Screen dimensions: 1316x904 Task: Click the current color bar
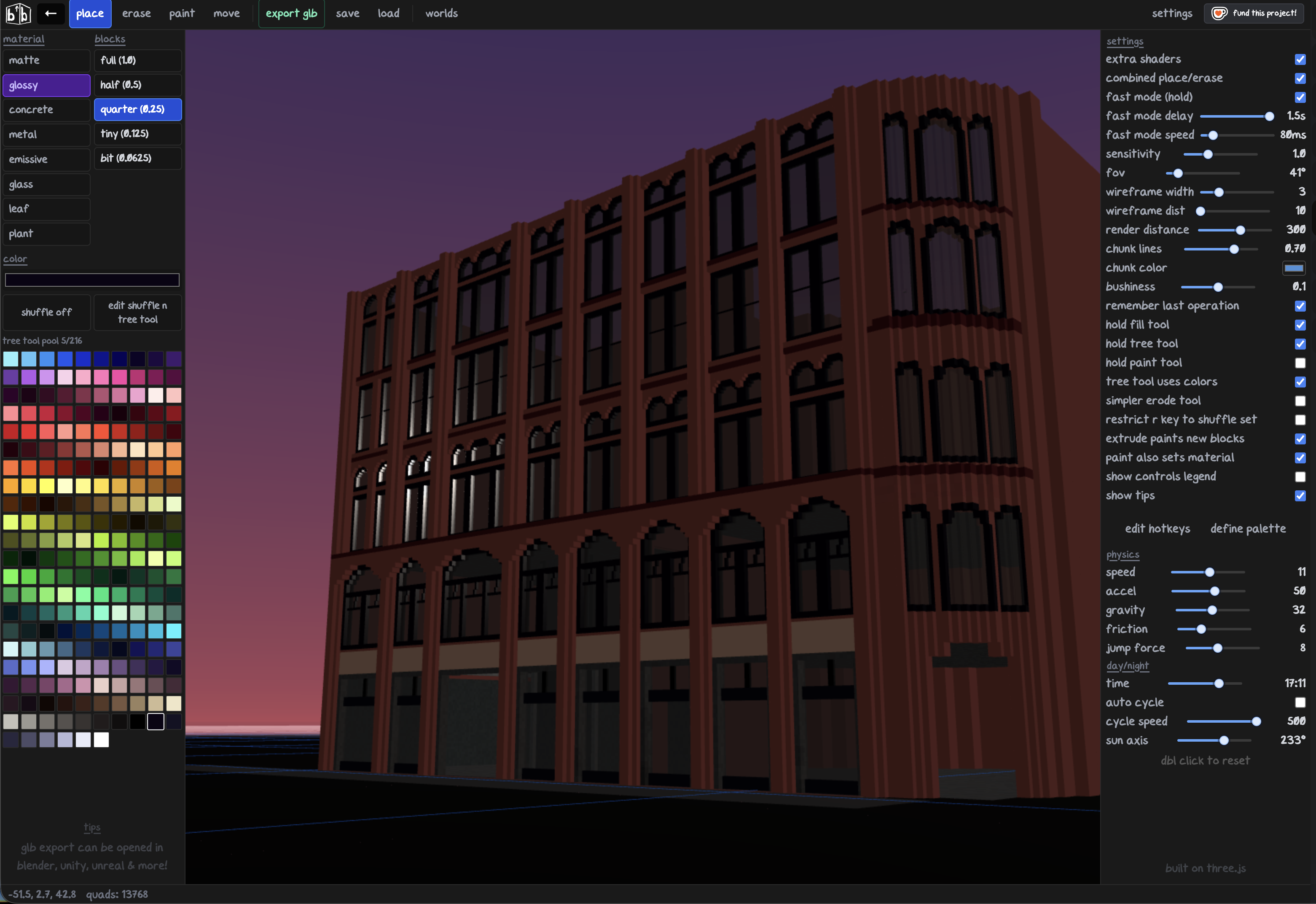pos(92,280)
